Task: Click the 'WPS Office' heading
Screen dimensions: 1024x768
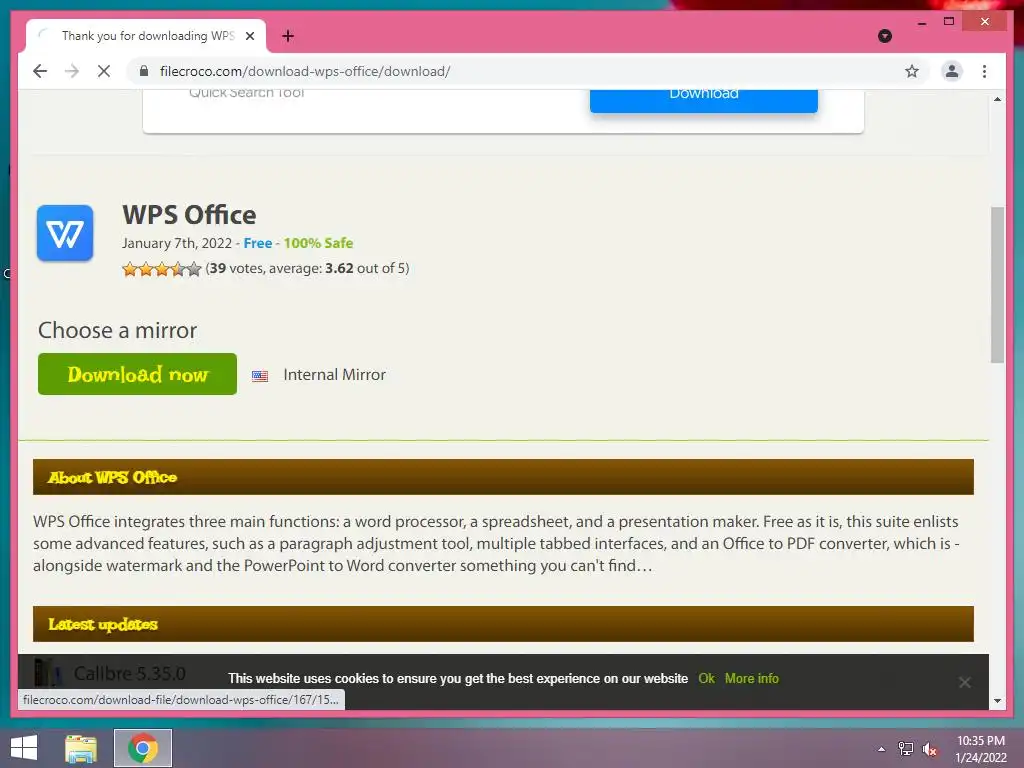Action: (x=189, y=215)
